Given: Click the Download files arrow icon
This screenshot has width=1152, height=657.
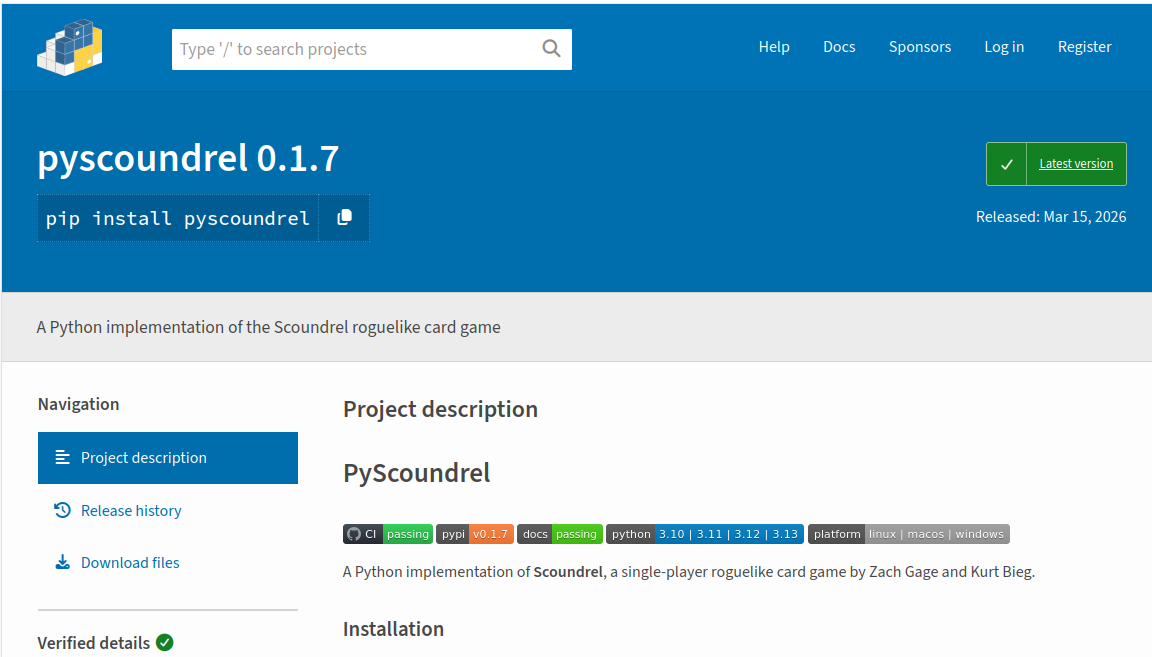Looking at the screenshot, I should 62,562.
